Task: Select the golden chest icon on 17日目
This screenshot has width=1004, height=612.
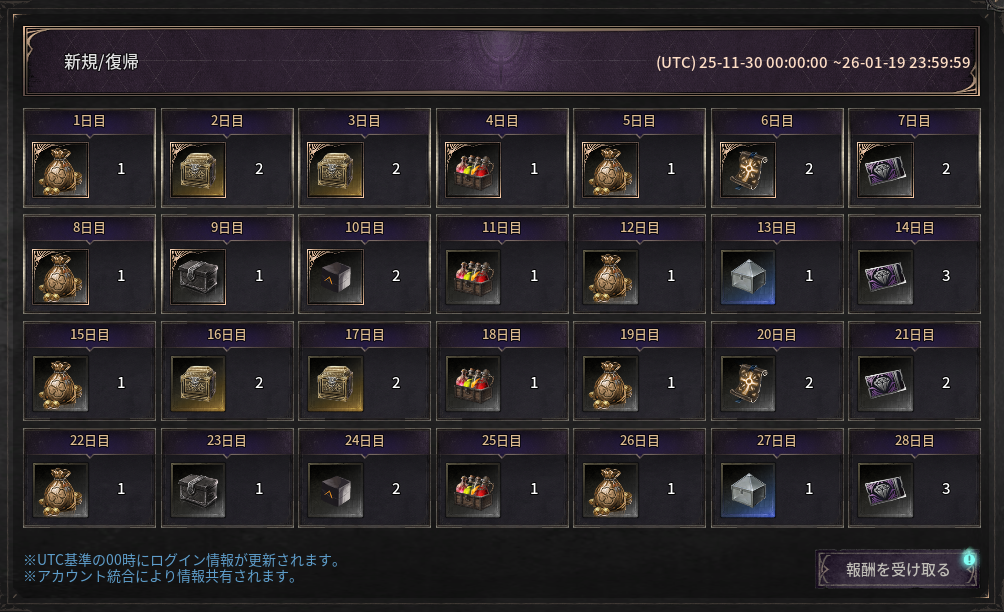Action: pyautogui.click(x=336, y=383)
